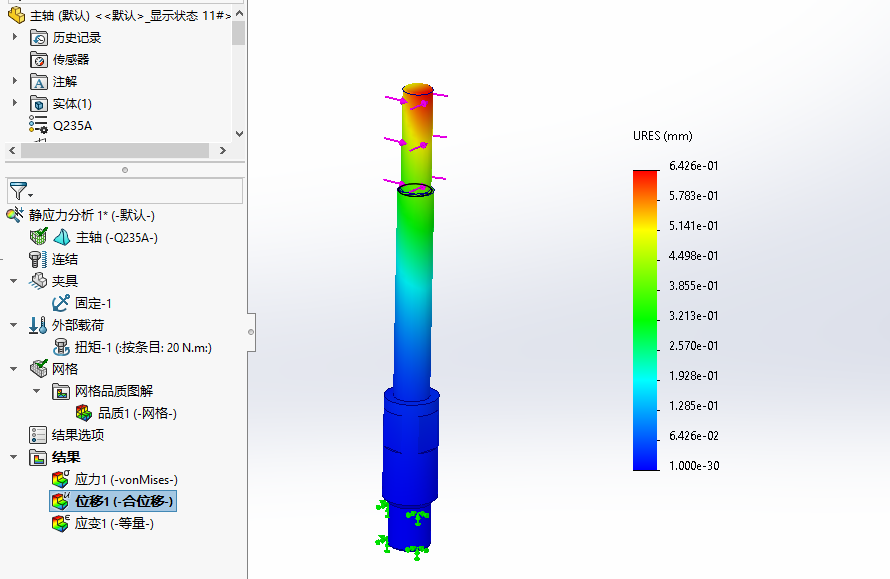The width and height of the screenshot is (890, 579).
Task: Click the 主轴 part icon at tree top
Action: (16, 15)
